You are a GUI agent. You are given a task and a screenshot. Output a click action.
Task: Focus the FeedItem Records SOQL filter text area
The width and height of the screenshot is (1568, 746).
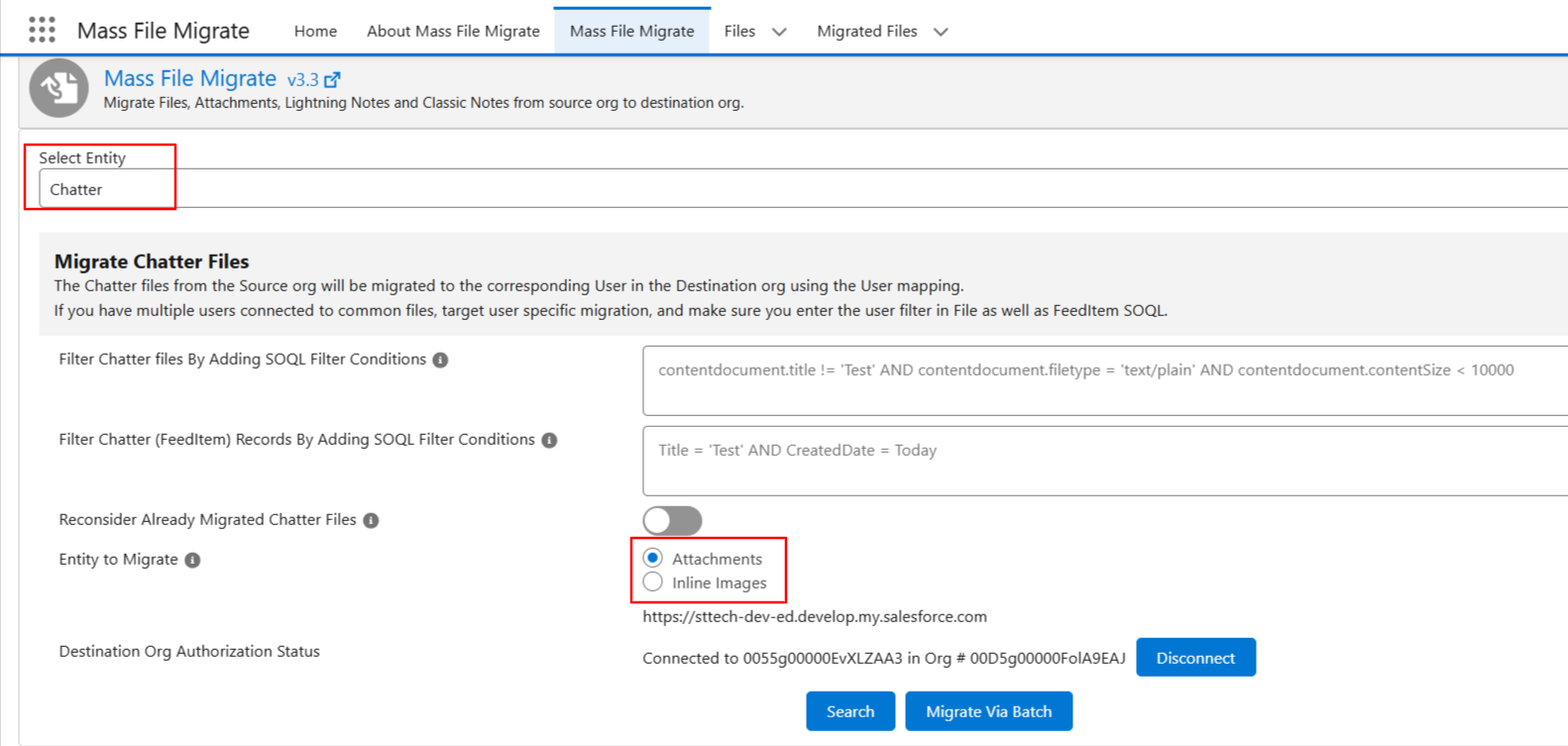pyautogui.click(x=1105, y=461)
